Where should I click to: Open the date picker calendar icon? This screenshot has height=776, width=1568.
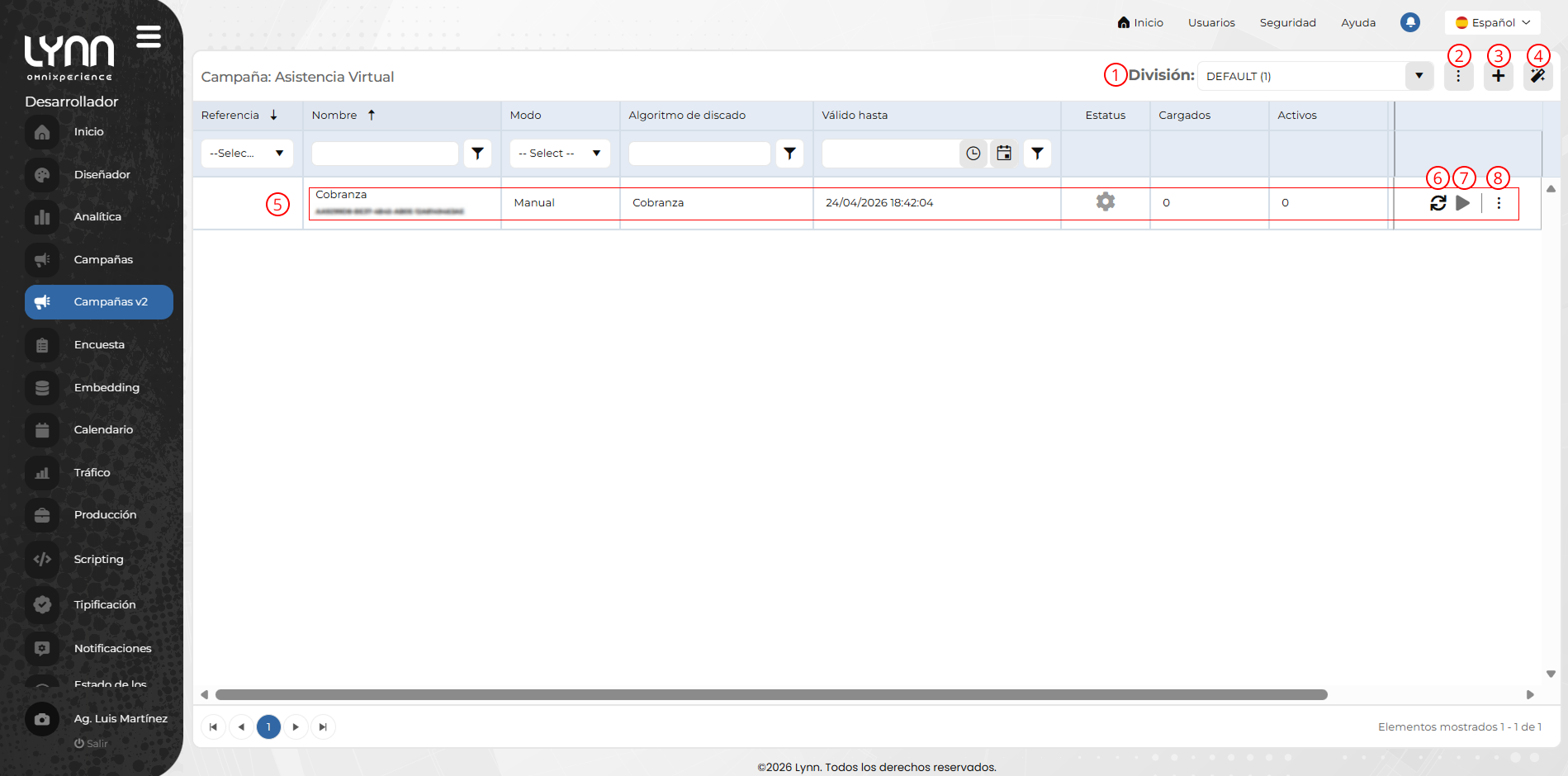coord(1004,154)
